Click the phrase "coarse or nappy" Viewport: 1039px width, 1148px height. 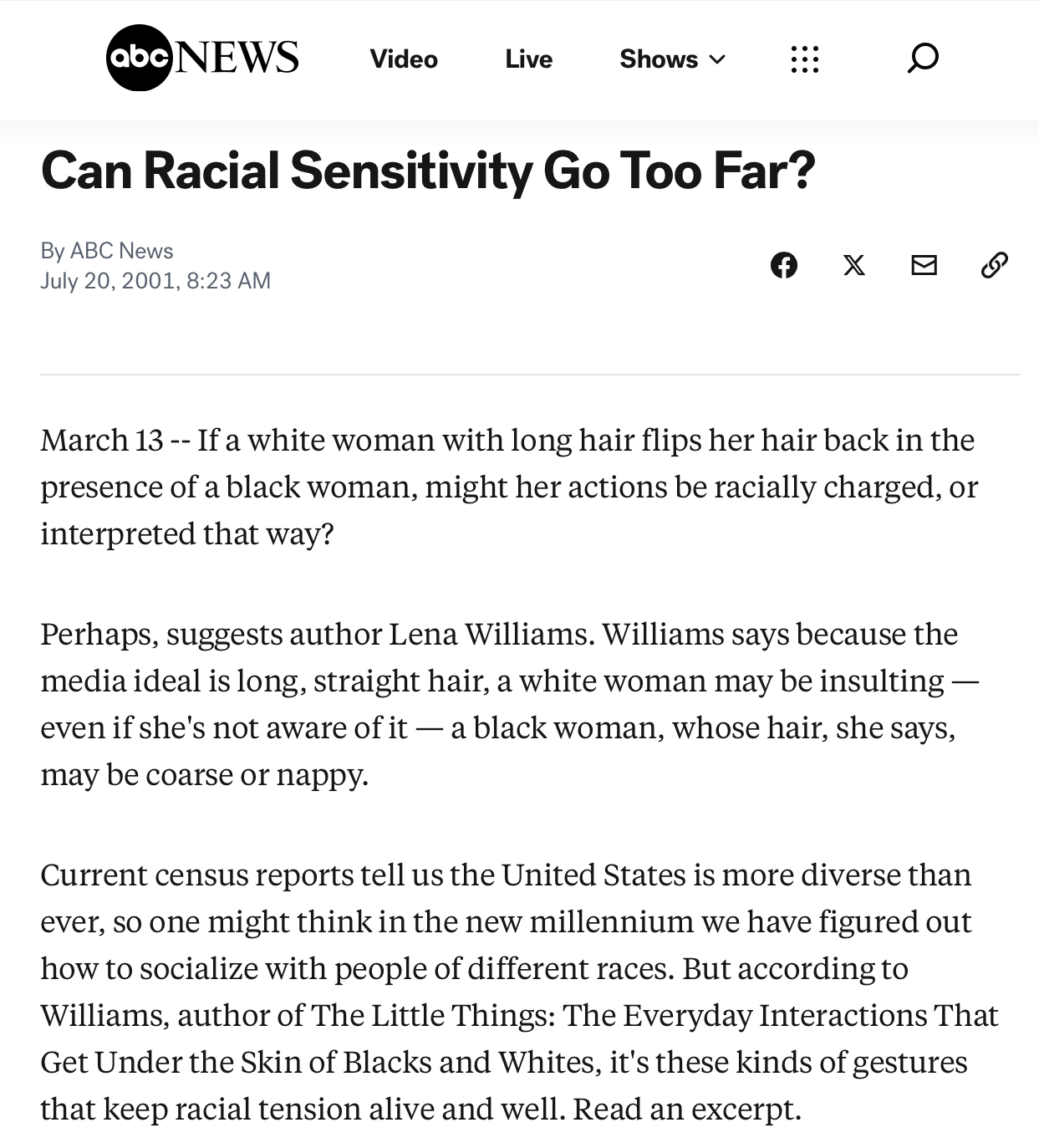coord(257,775)
